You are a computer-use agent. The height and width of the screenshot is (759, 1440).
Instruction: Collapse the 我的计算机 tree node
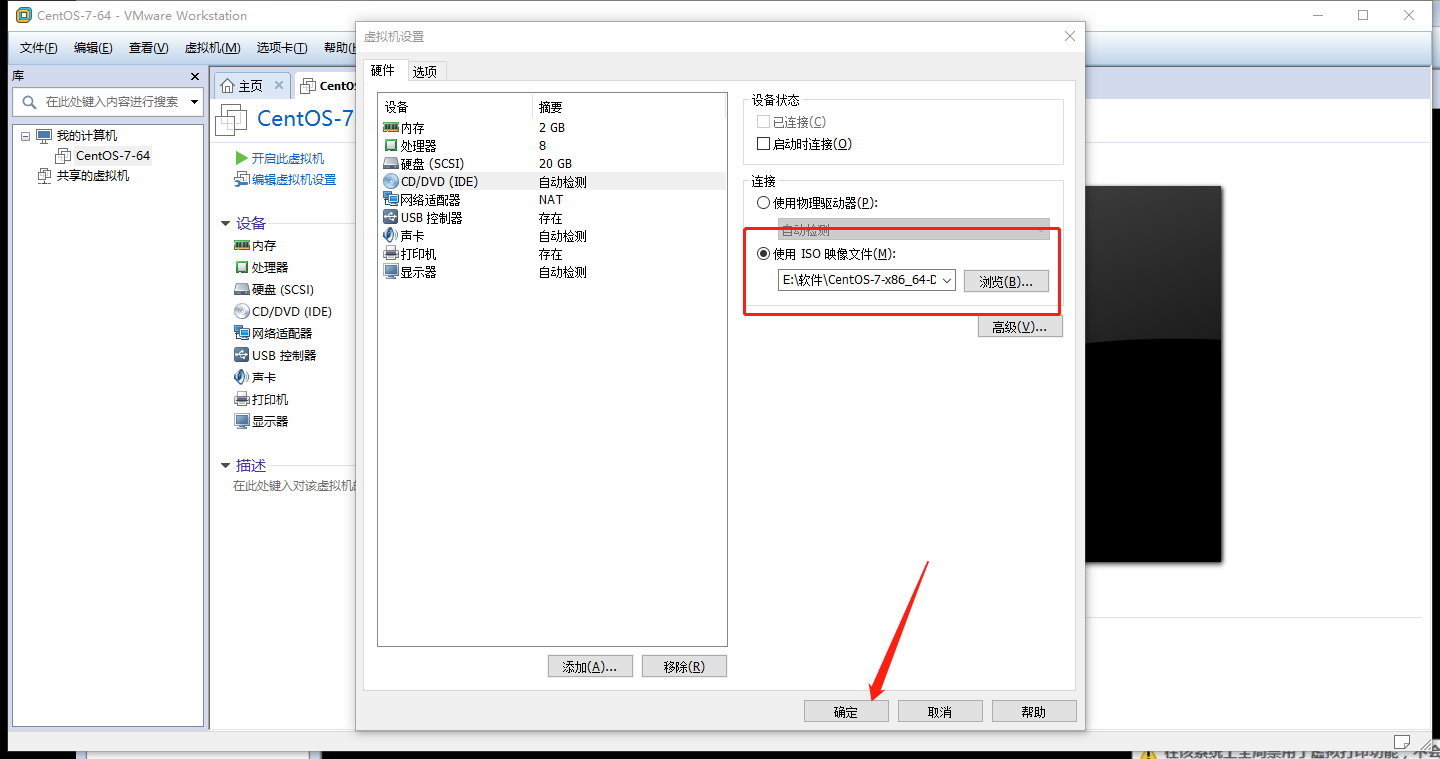[x=25, y=136]
